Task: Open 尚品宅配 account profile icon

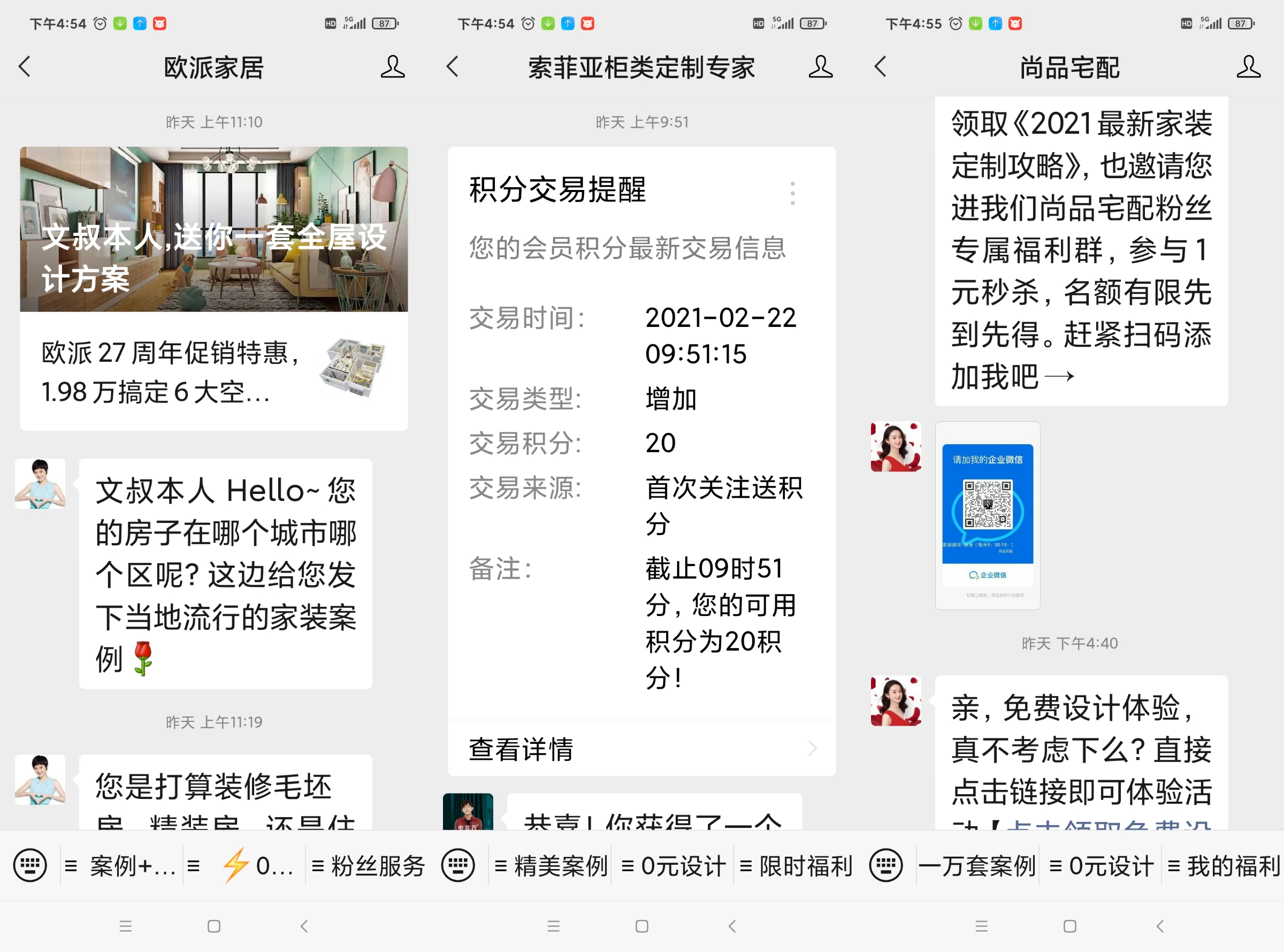Action: click(x=1248, y=67)
